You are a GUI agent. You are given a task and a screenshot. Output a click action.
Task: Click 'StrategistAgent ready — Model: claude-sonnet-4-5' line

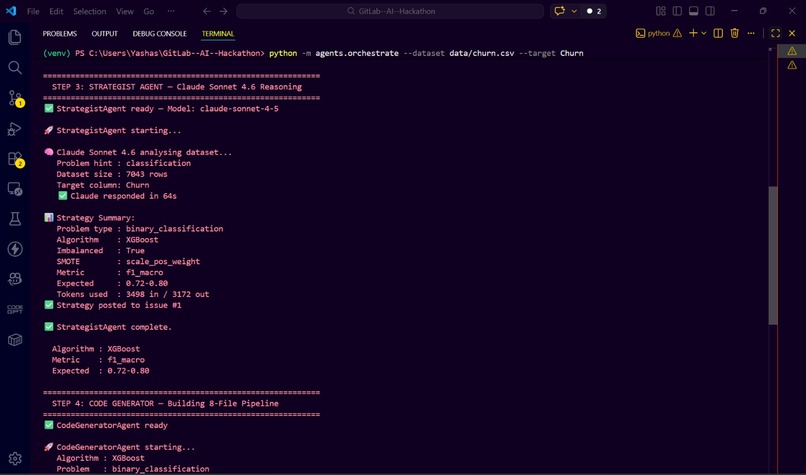(x=161, y=108)
